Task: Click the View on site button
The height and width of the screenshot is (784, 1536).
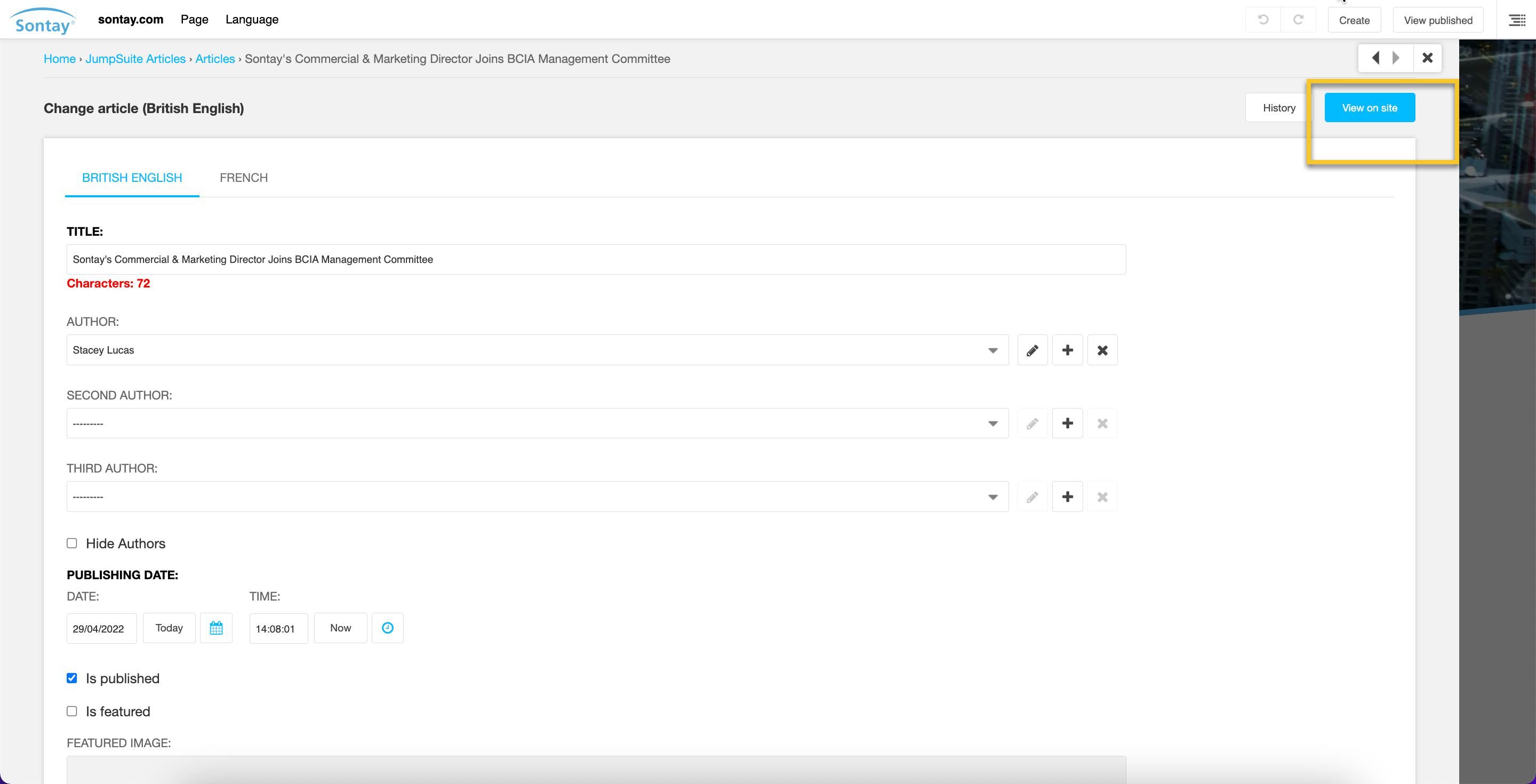Action: pyautogui.click(x=1369, y=108)
